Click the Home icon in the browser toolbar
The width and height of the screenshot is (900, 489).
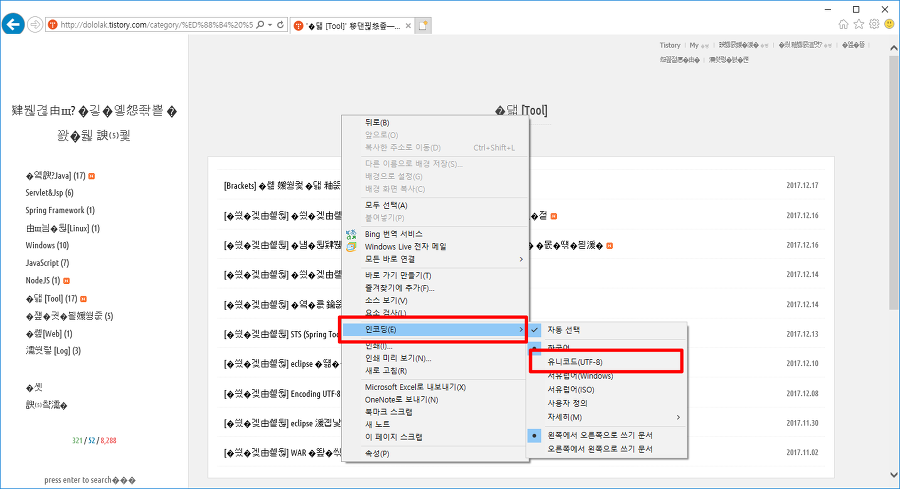(x=843, y=24)
